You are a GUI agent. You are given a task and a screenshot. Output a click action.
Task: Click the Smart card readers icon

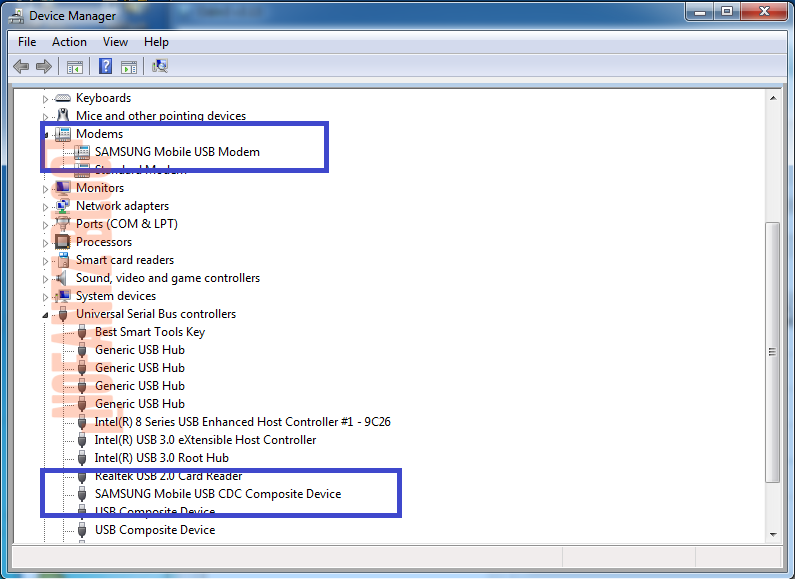63,260
